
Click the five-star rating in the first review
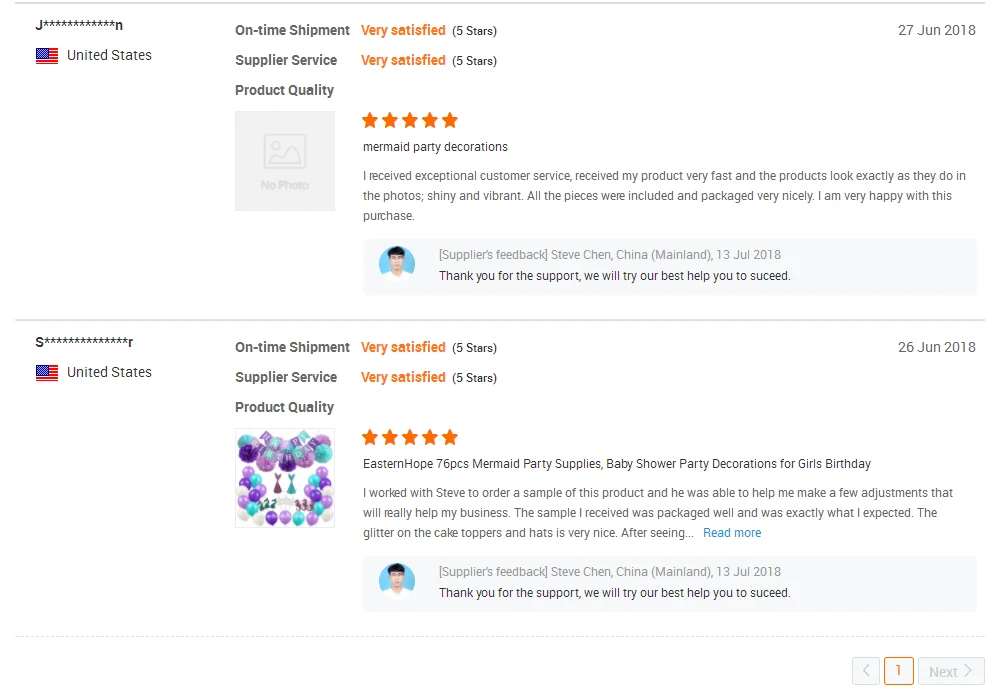tap(410, 120)
